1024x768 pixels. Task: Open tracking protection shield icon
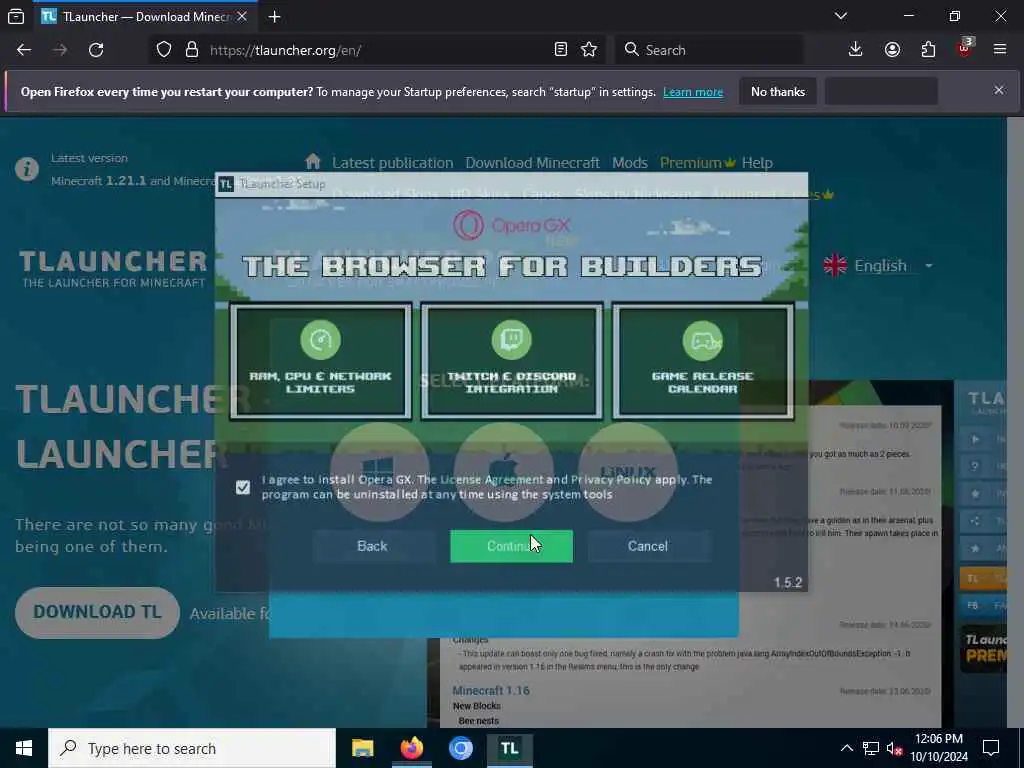[164, 50]
